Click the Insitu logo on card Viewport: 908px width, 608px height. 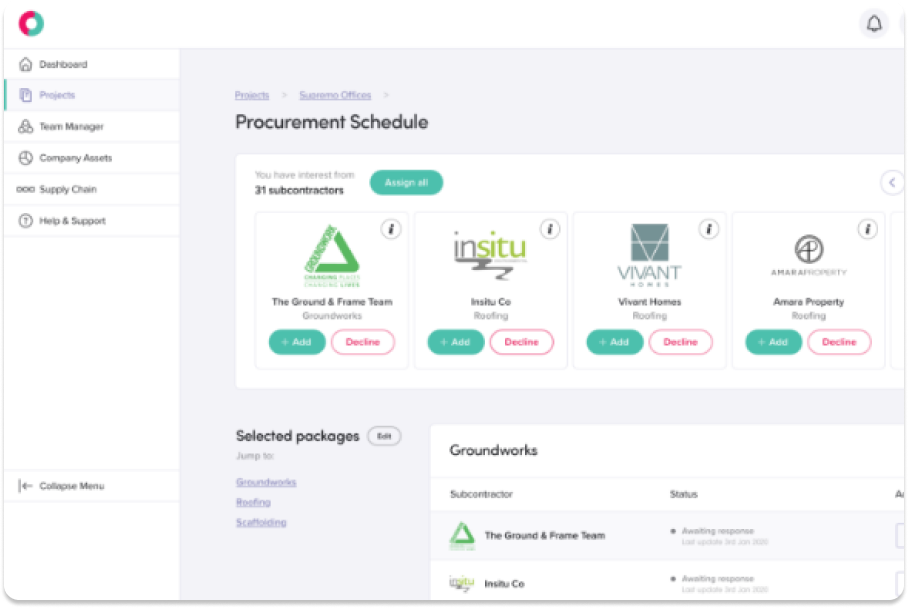point(490,255)
